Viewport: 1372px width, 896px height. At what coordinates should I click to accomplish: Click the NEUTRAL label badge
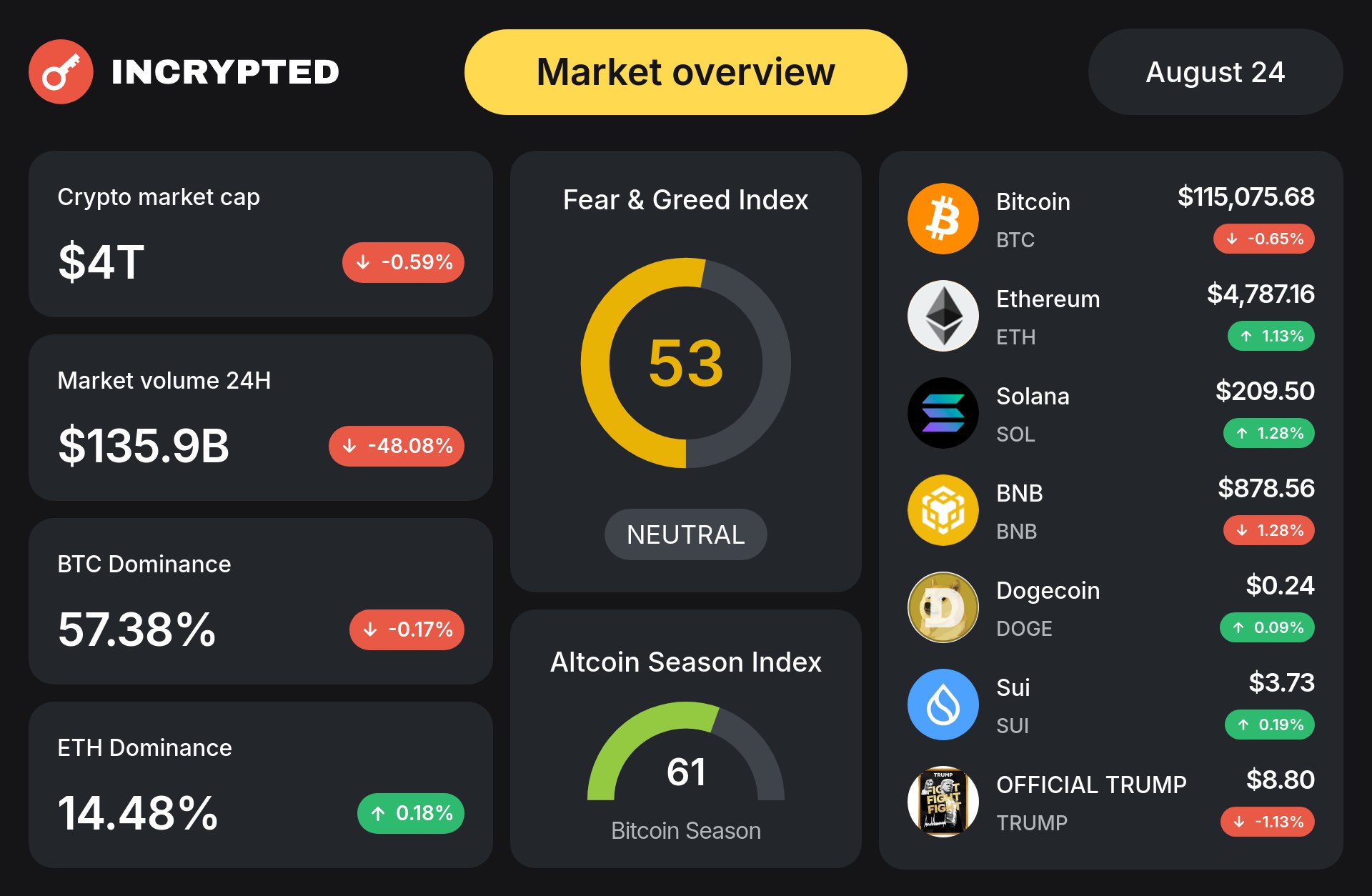686,534
